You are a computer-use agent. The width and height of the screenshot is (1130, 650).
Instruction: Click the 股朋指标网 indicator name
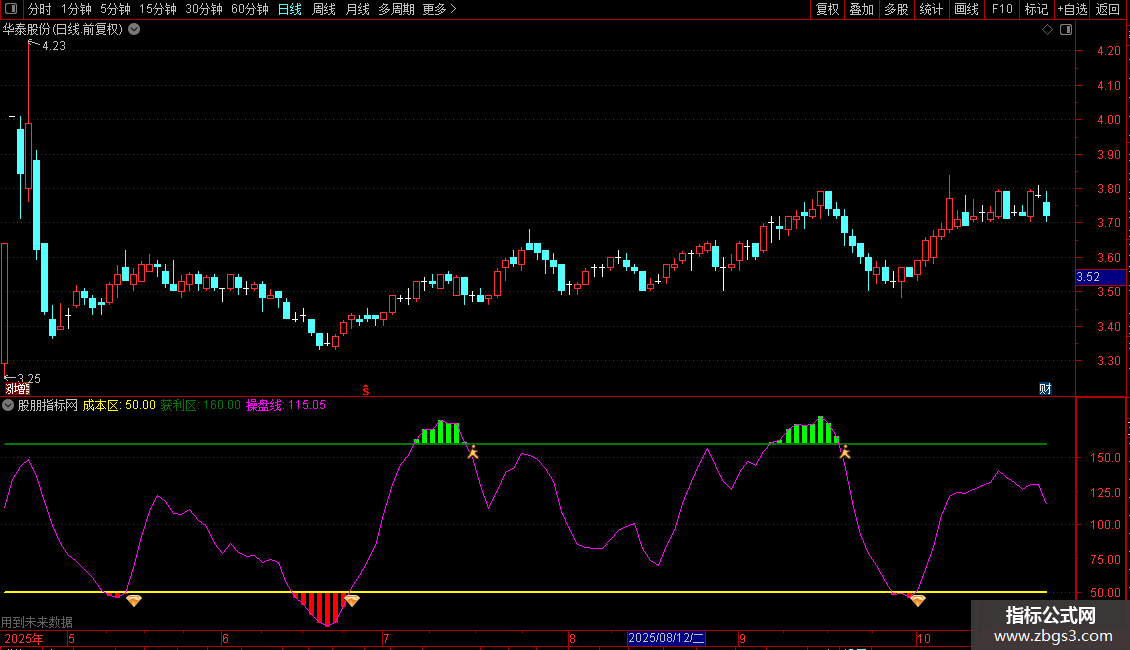[x=48, y=405]
